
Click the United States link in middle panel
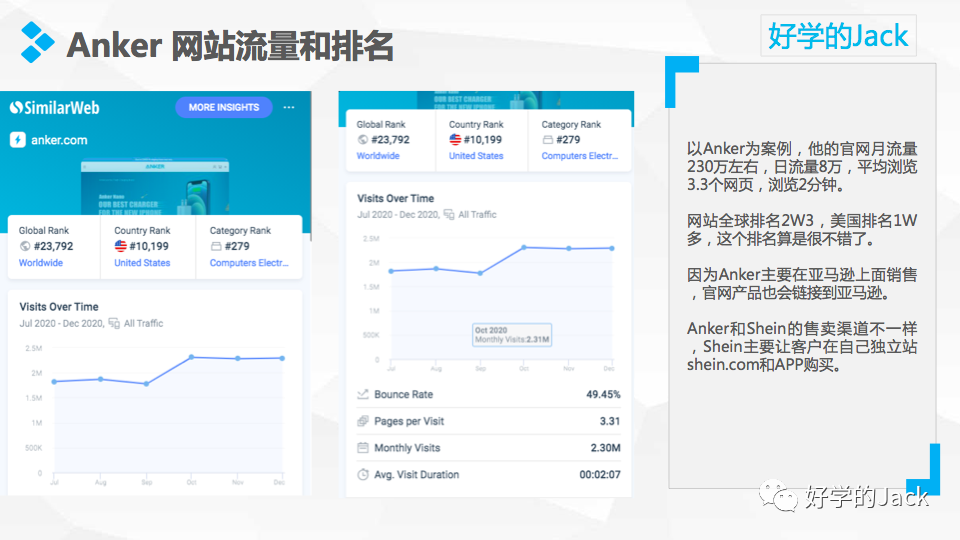[476, 156]
